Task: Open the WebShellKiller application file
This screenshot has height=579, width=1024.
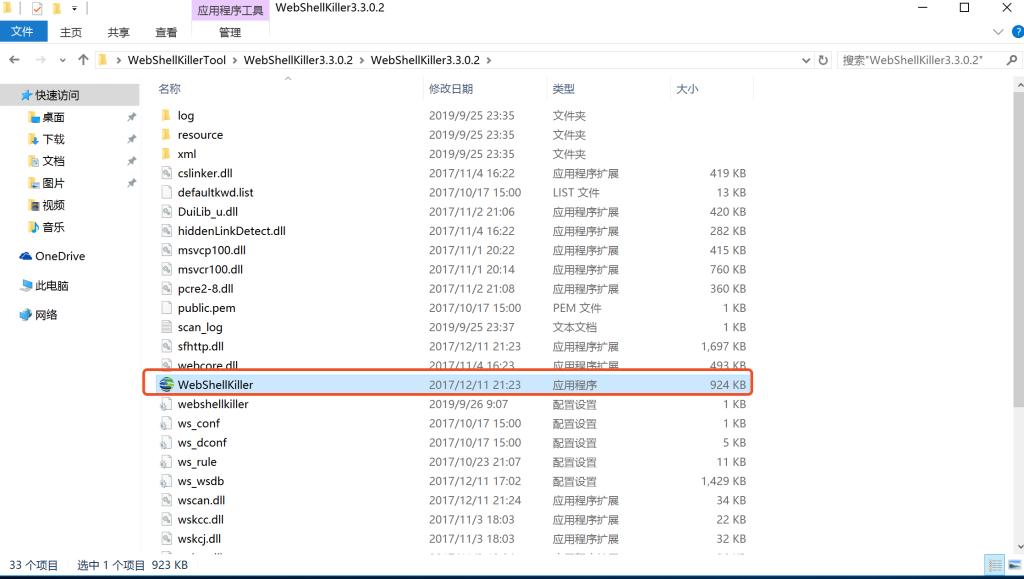Action: (215, 384)
